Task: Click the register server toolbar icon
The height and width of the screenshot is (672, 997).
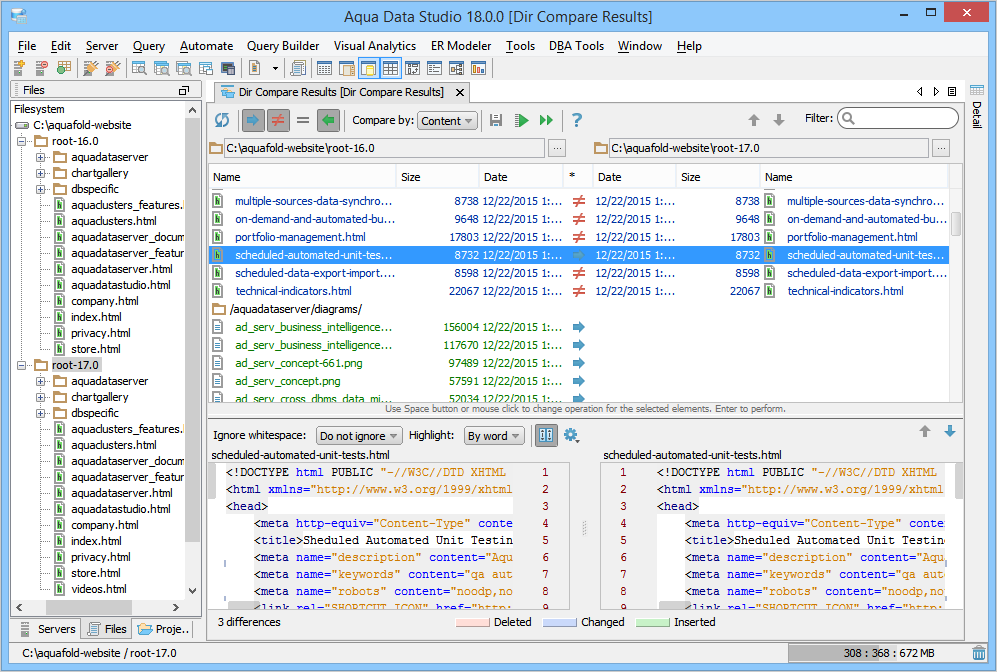Action: coord(19,68)
